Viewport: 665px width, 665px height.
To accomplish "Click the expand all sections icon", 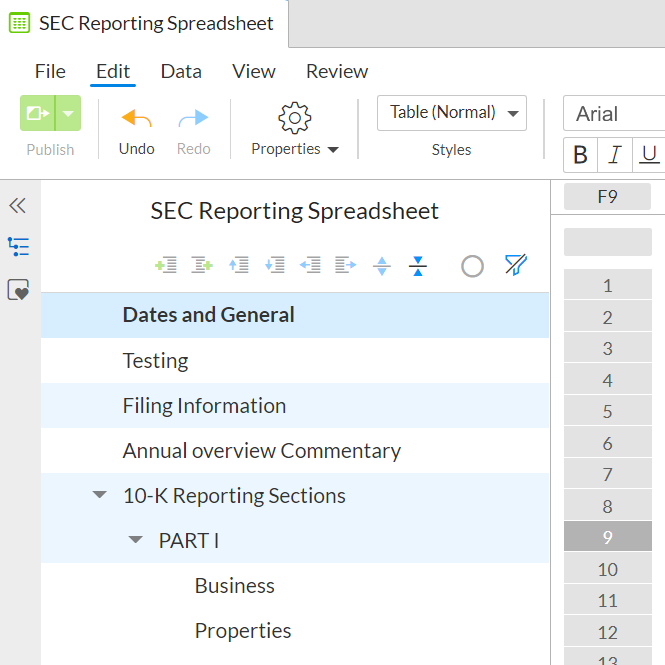I will [382, 265].
